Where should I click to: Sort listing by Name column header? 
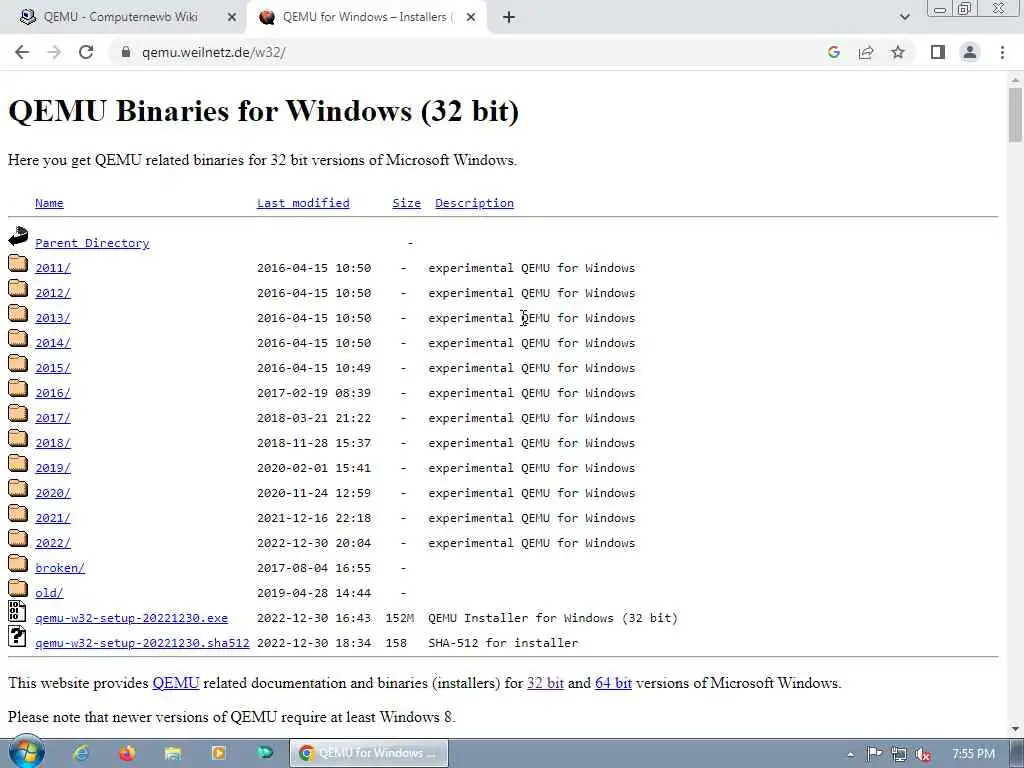click(x=49, y=203)
